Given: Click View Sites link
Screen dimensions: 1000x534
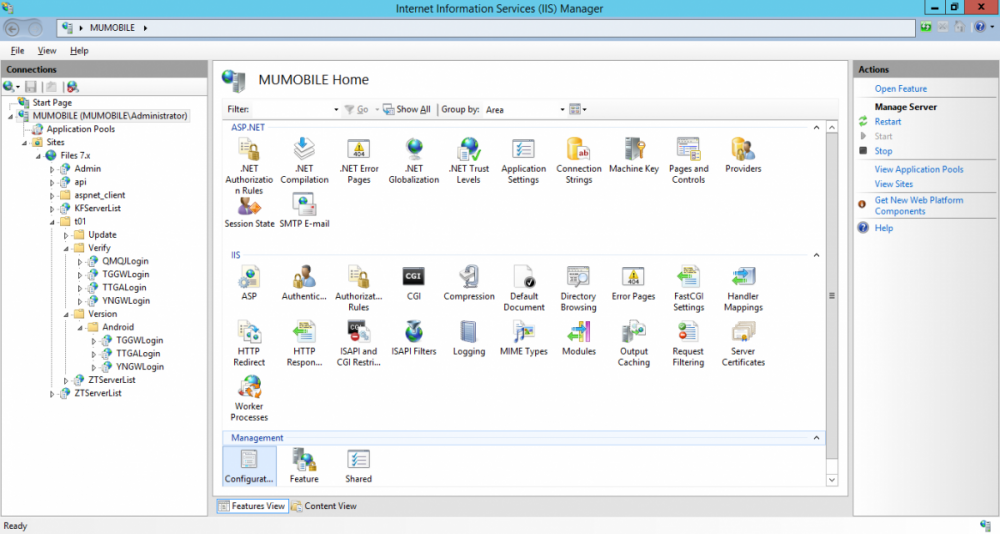Looking at the screenshot, I should [893, 184].
